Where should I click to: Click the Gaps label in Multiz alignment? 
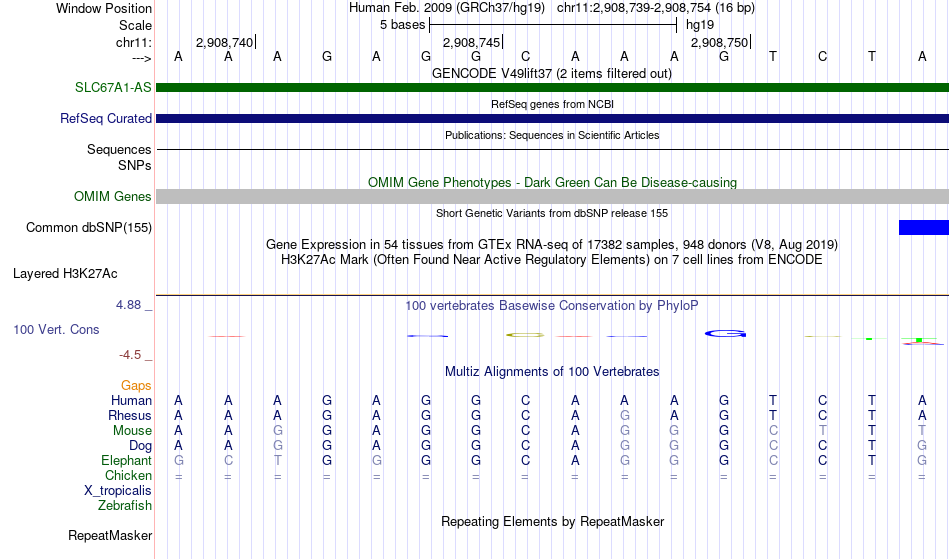136,385
